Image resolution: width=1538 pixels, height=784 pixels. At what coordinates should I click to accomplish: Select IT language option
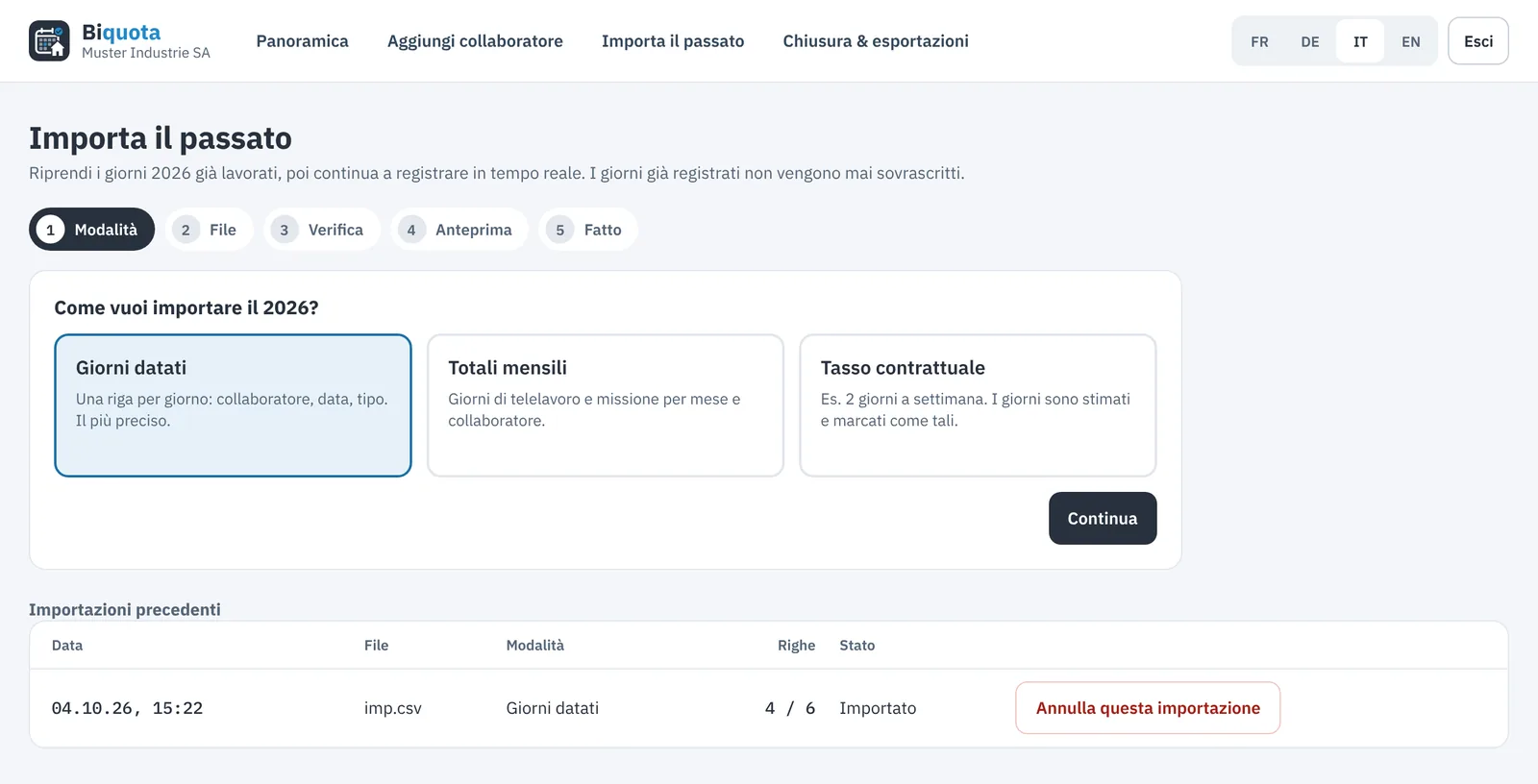pyautogui.click(x=1360, y=41)
